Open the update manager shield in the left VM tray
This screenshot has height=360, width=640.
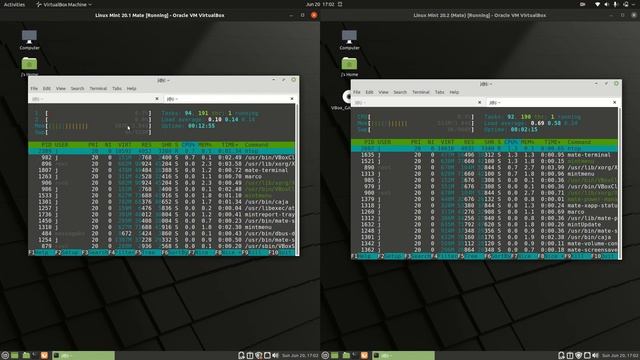[x=258, y=355]
